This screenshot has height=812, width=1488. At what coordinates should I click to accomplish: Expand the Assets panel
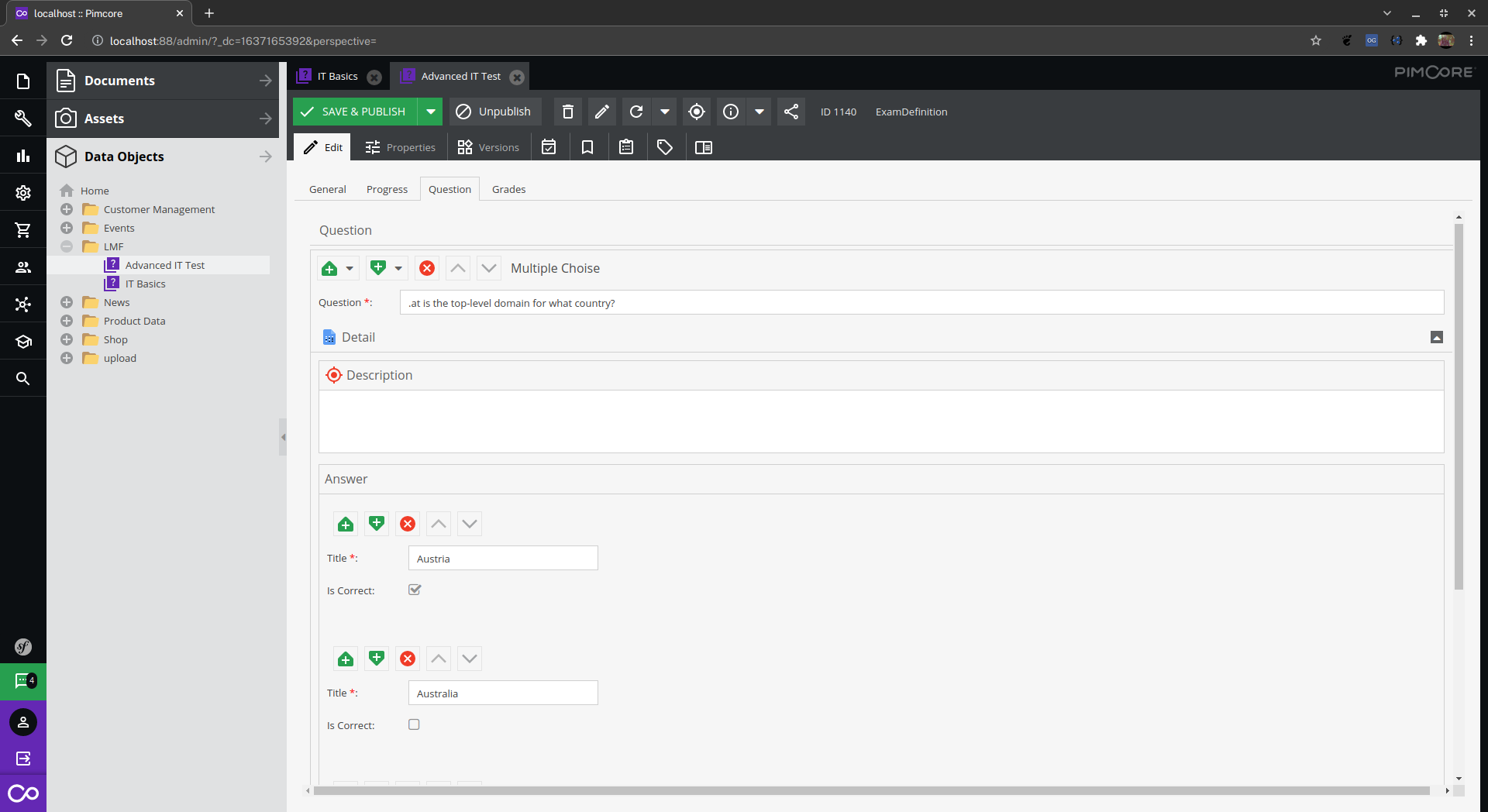pos(265,119)
